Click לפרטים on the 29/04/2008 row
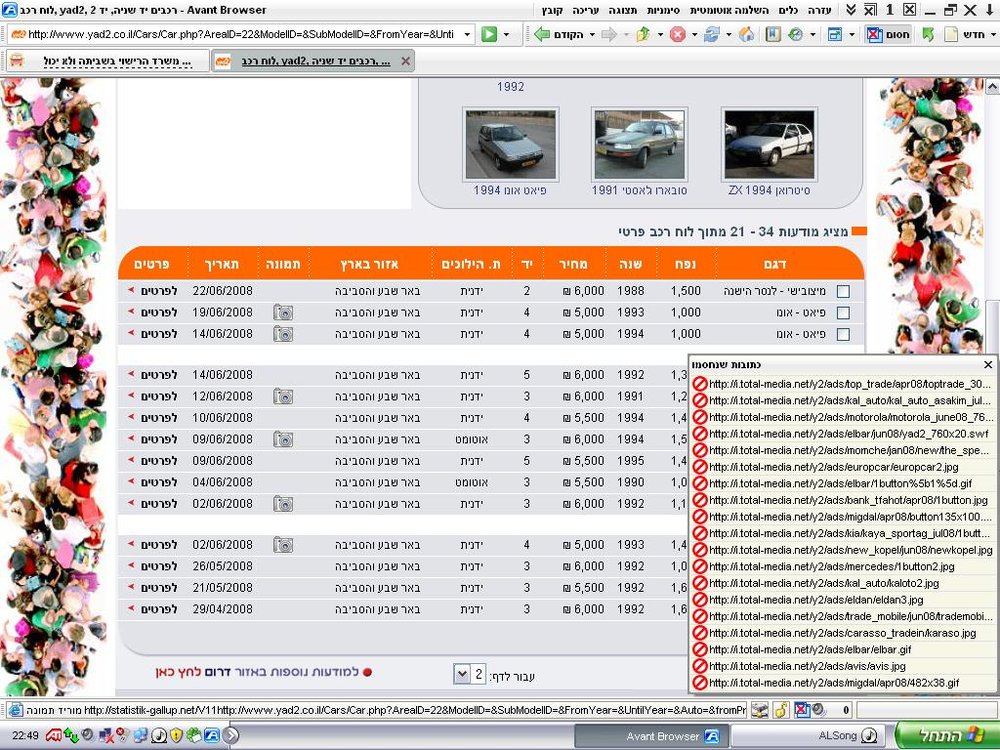Viewport: 1000px width, 750px height. coord(159,609)
